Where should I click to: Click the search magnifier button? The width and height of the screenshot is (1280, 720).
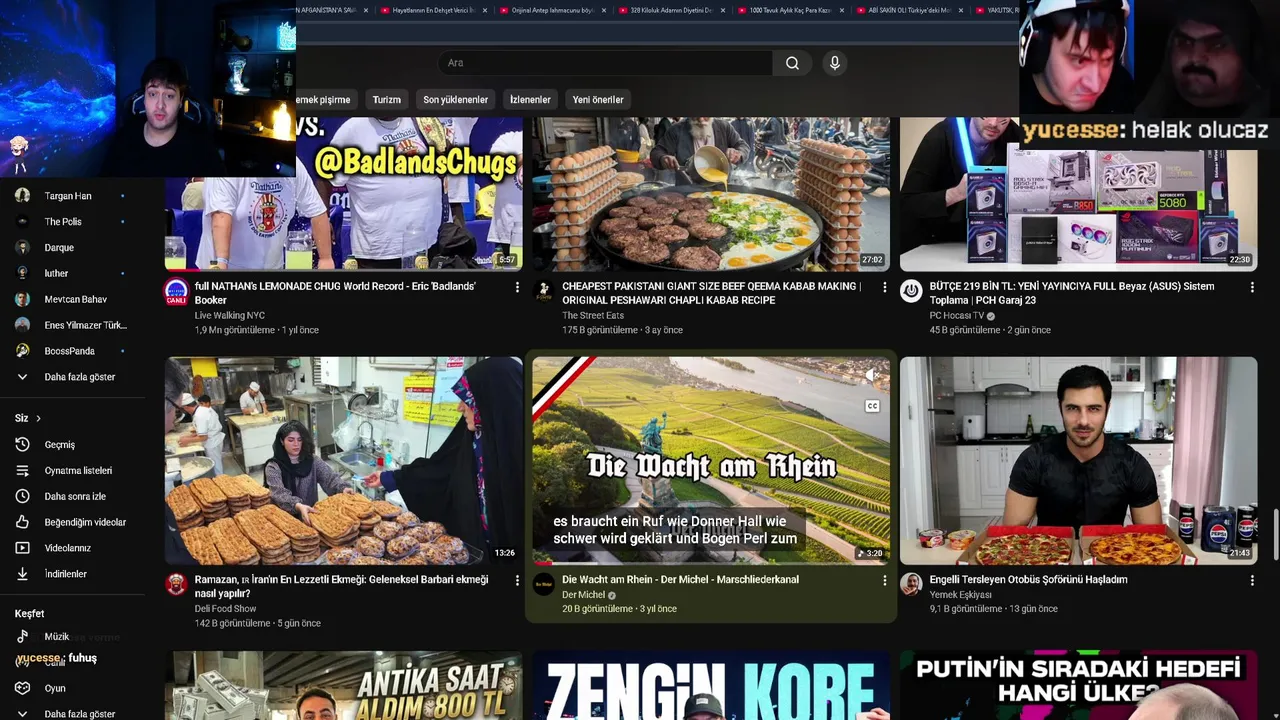(792, 63)
